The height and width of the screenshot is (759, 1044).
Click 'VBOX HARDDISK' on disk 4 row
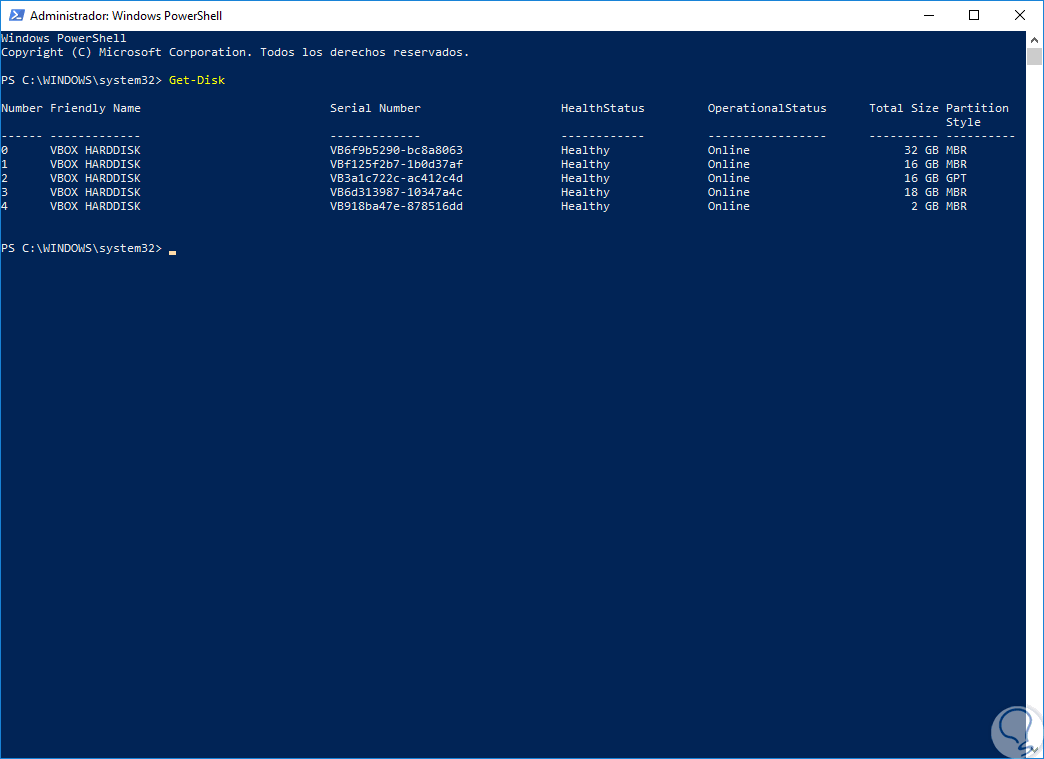coord(95,206)
